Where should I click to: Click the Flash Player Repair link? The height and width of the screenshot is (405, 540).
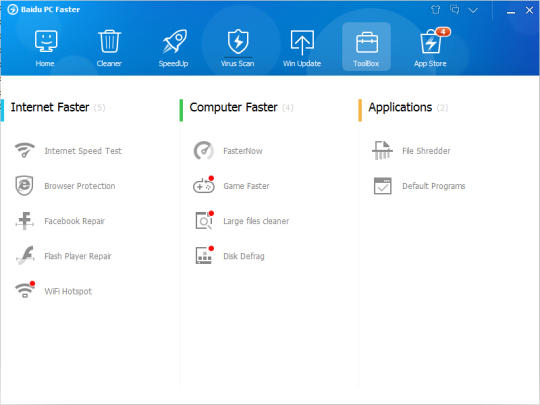[78, 256]
